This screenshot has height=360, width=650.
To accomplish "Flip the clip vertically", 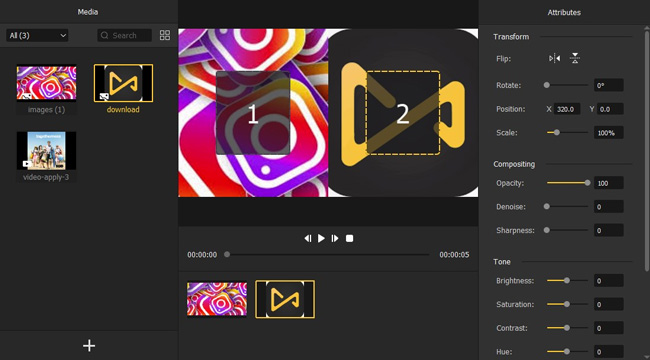I will 575,58.
